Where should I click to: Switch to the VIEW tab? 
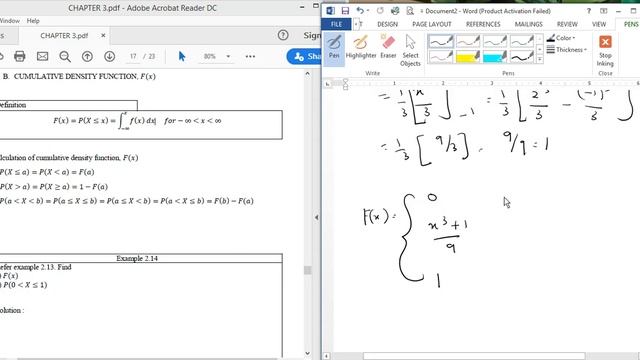point(599,24)
